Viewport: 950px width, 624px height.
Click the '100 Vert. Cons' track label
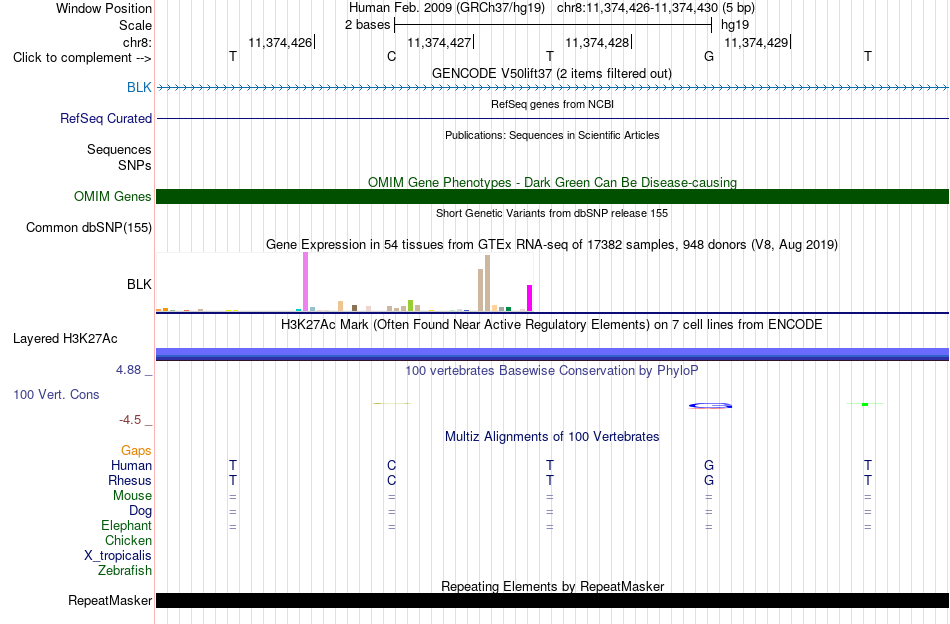pos(56,394)
